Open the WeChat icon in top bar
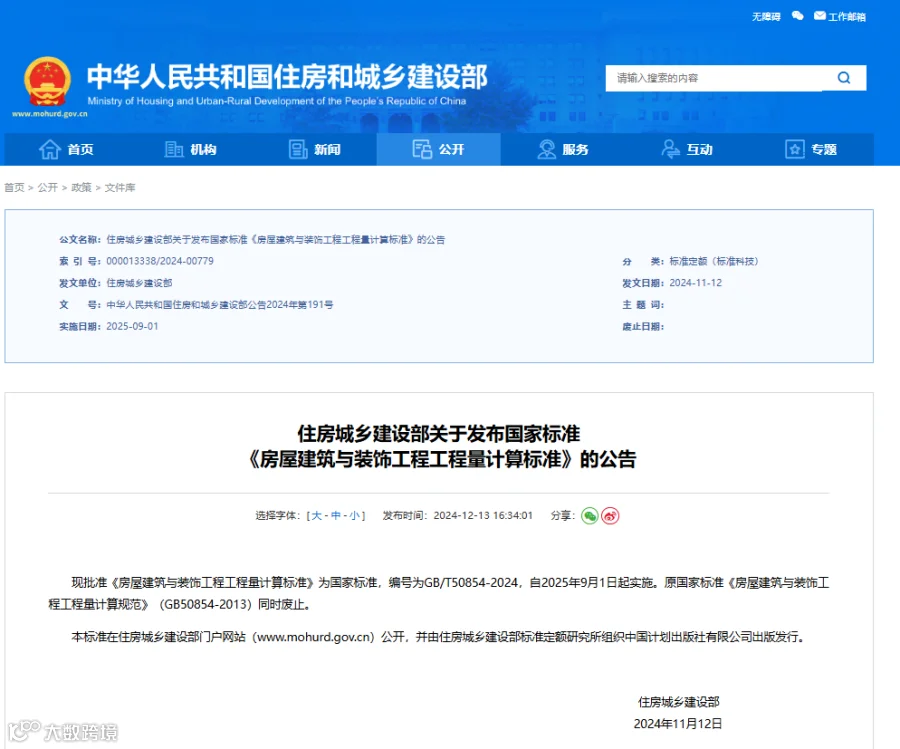This screenshot has height=749, width=900. tap(797, 15)
